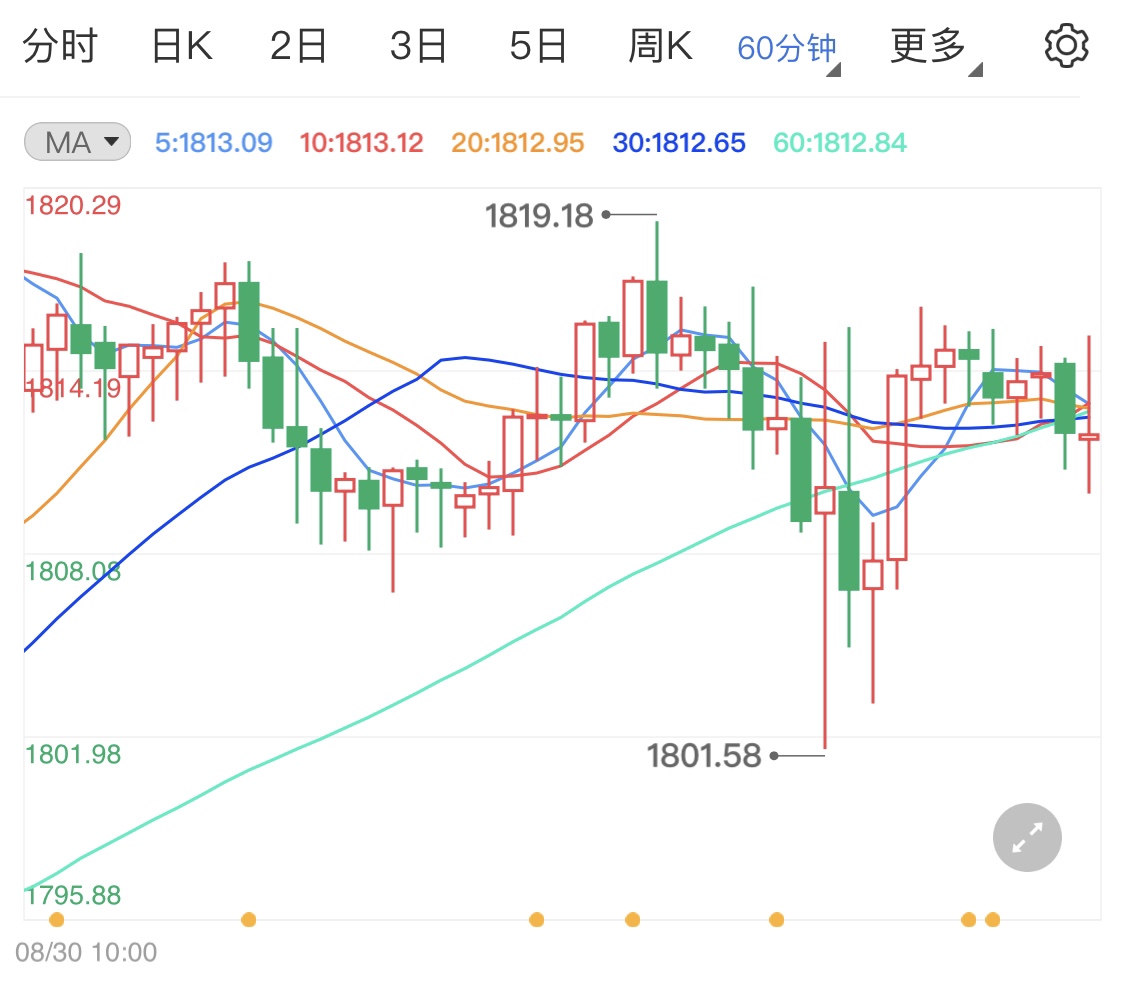Click MA 10:1813.12 value
The image size is (1125, 983).
362,143
